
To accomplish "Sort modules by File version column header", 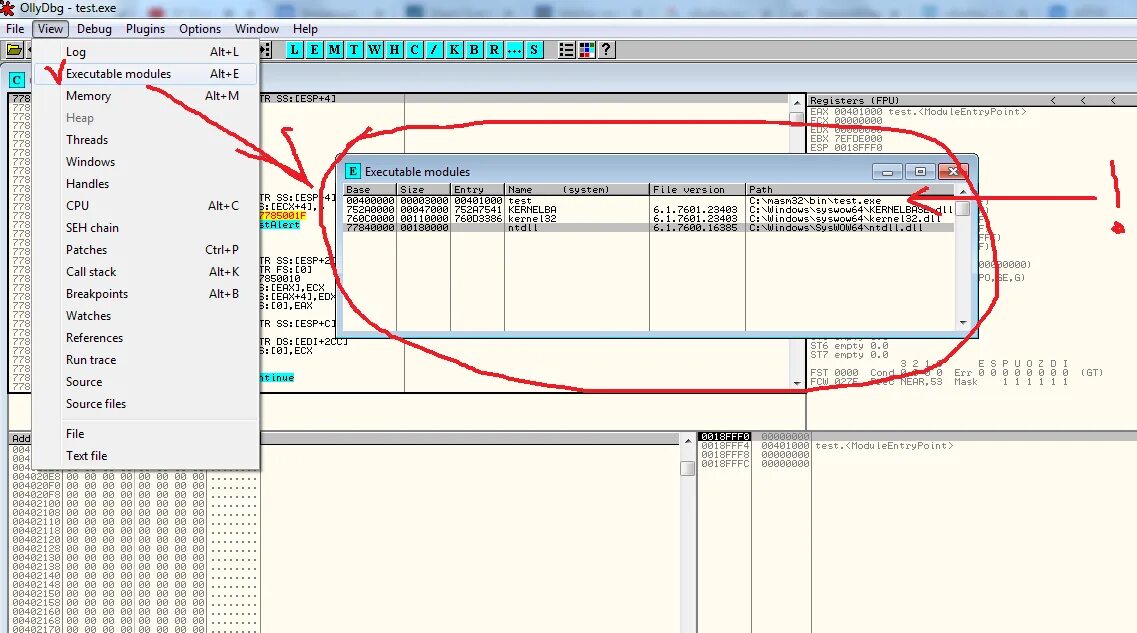I will 697,189.
